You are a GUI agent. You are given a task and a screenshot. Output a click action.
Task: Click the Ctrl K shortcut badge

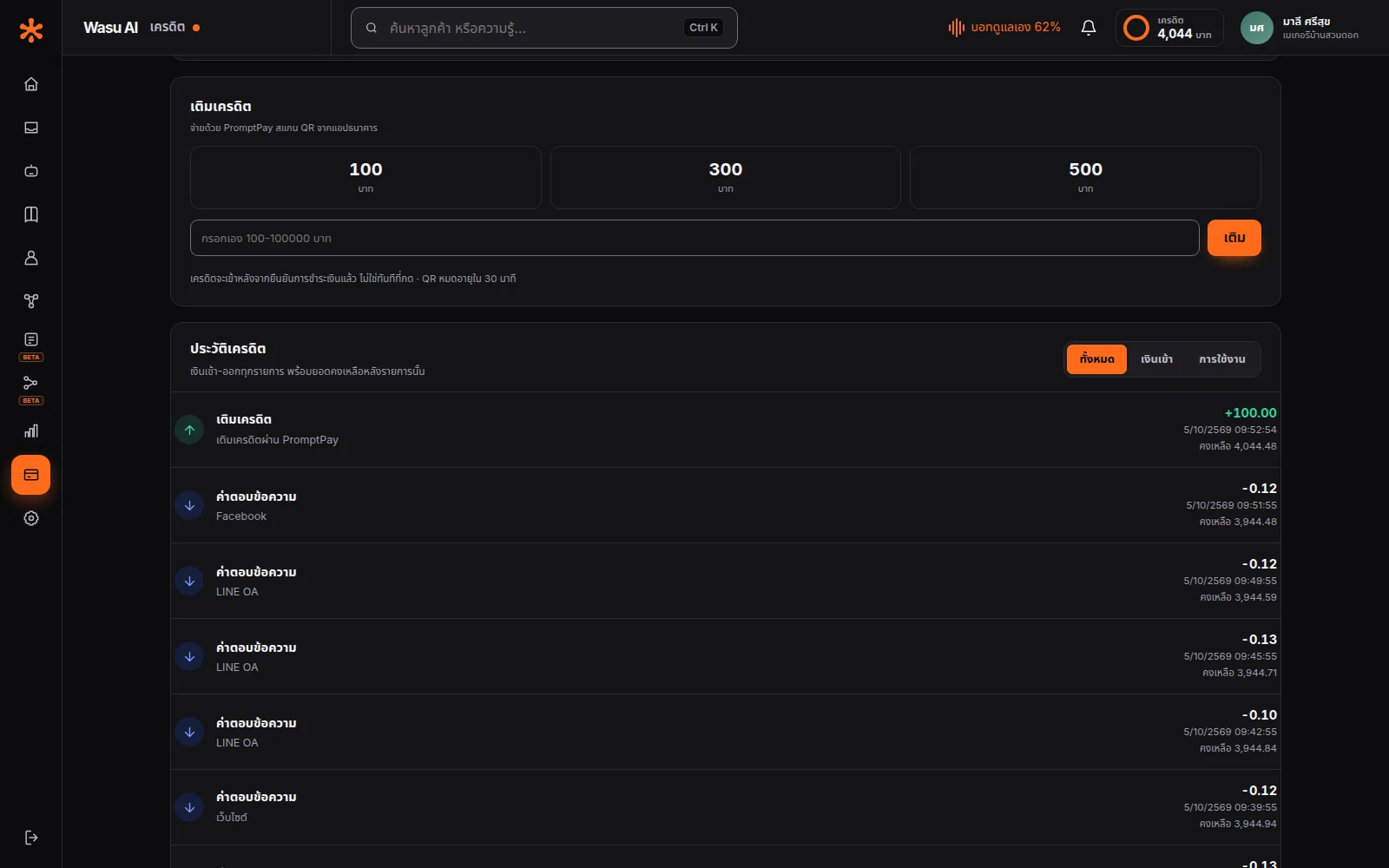pyautogui.click(x=703, y=28)
